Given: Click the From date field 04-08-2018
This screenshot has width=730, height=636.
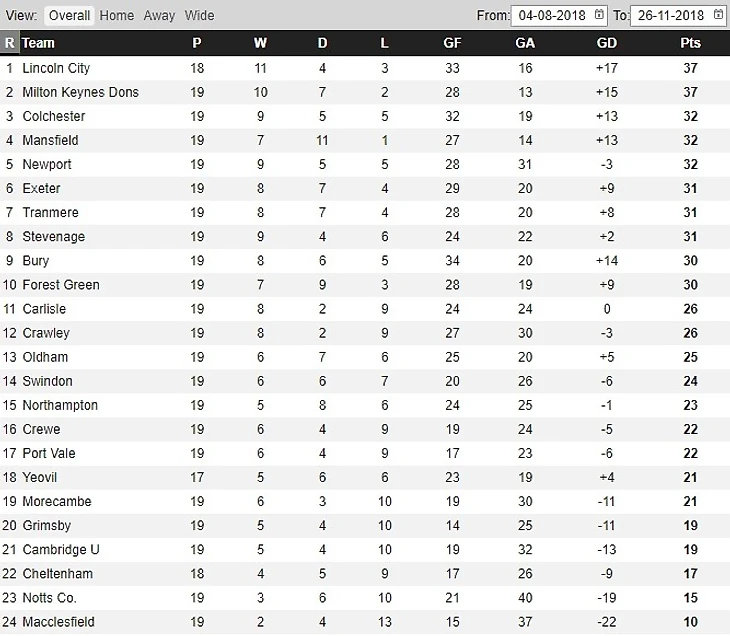Looking at the screenshot, I should [x=559, y=15].
